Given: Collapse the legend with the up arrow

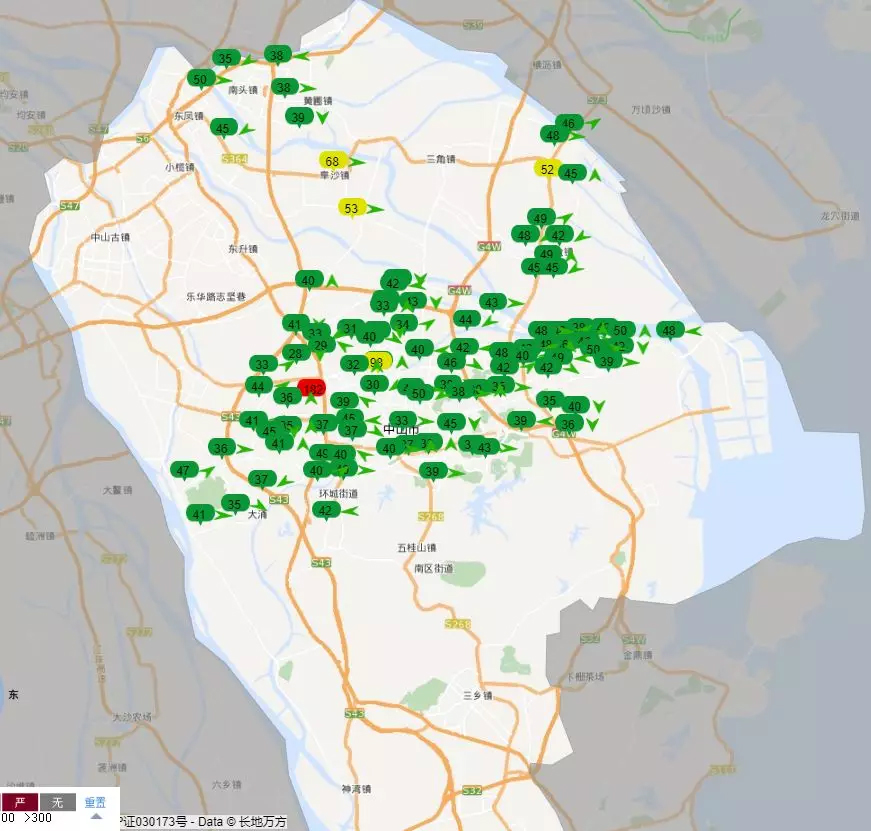Looking at the screenshot, I should (96, 816).
